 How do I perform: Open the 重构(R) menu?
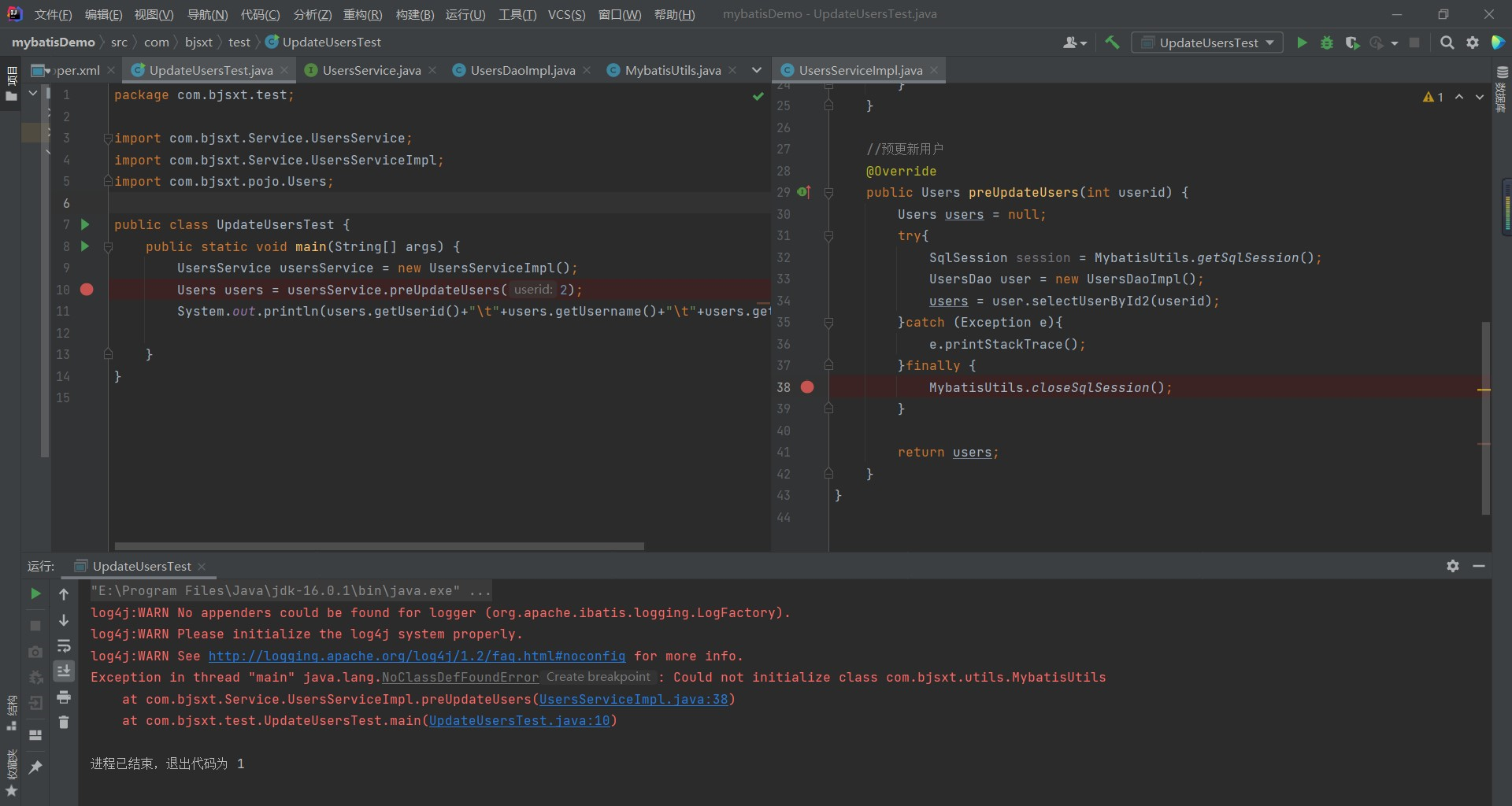(363, 14)
